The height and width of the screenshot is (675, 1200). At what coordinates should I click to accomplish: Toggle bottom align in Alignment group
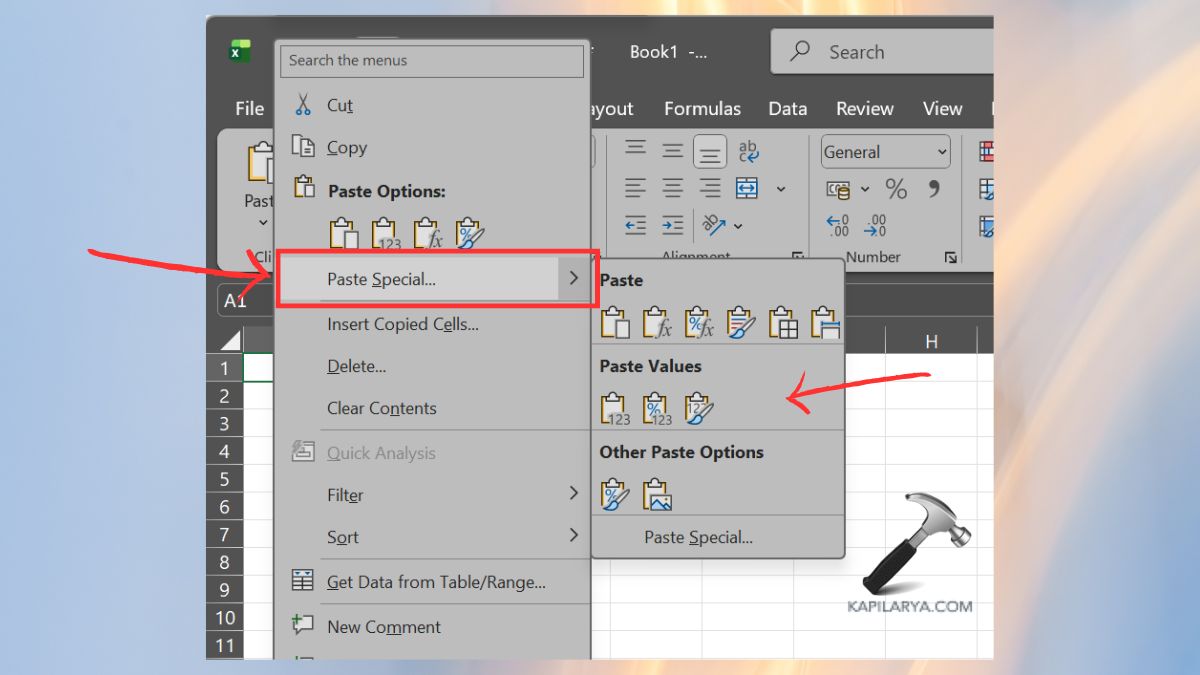coord(710,152)
